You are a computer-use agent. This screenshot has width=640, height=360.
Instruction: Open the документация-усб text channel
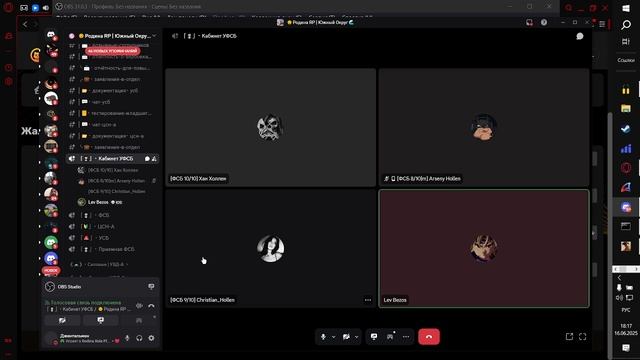click(113, 91)
